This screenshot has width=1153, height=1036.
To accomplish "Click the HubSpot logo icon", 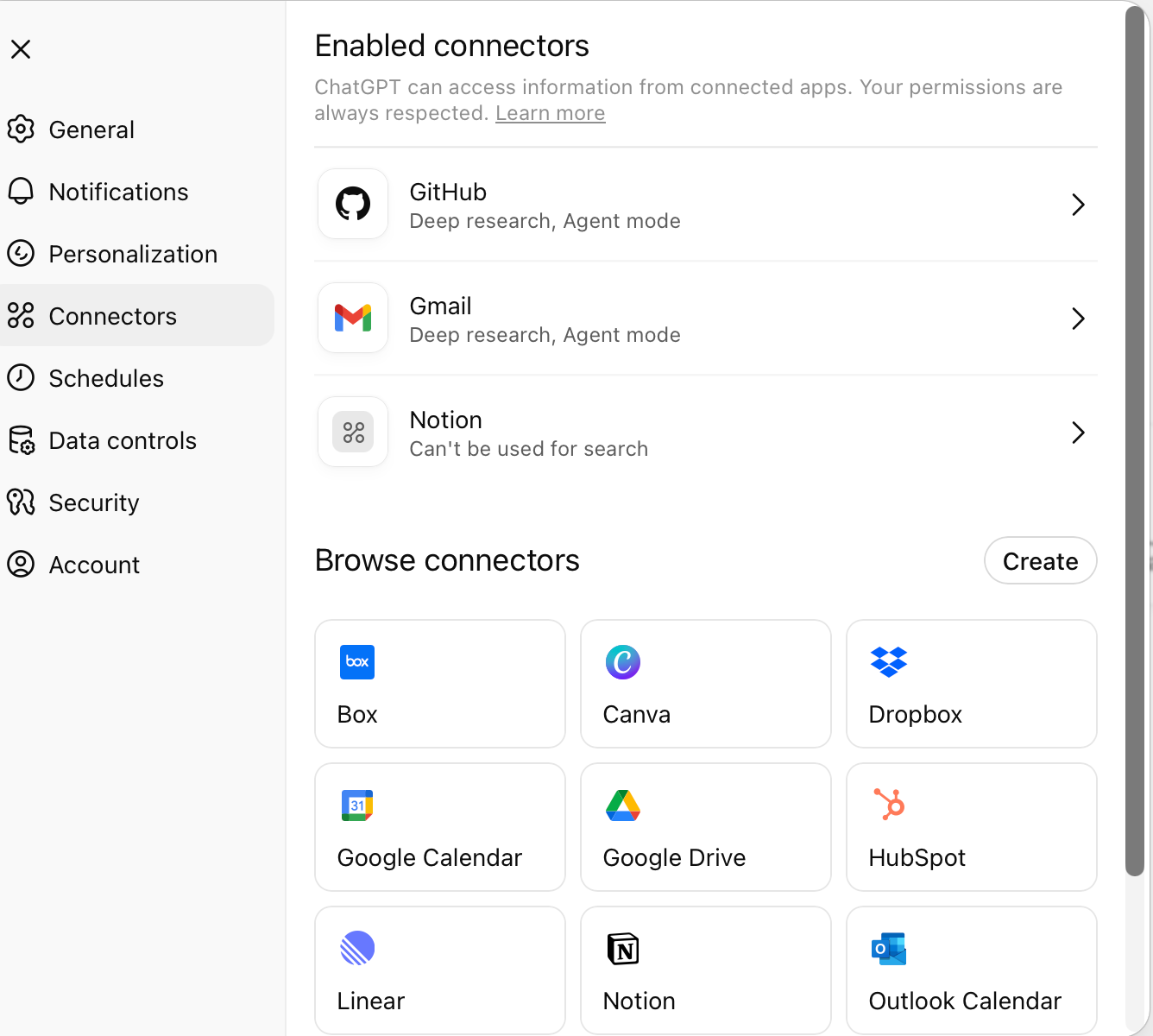I will point(889,804).
